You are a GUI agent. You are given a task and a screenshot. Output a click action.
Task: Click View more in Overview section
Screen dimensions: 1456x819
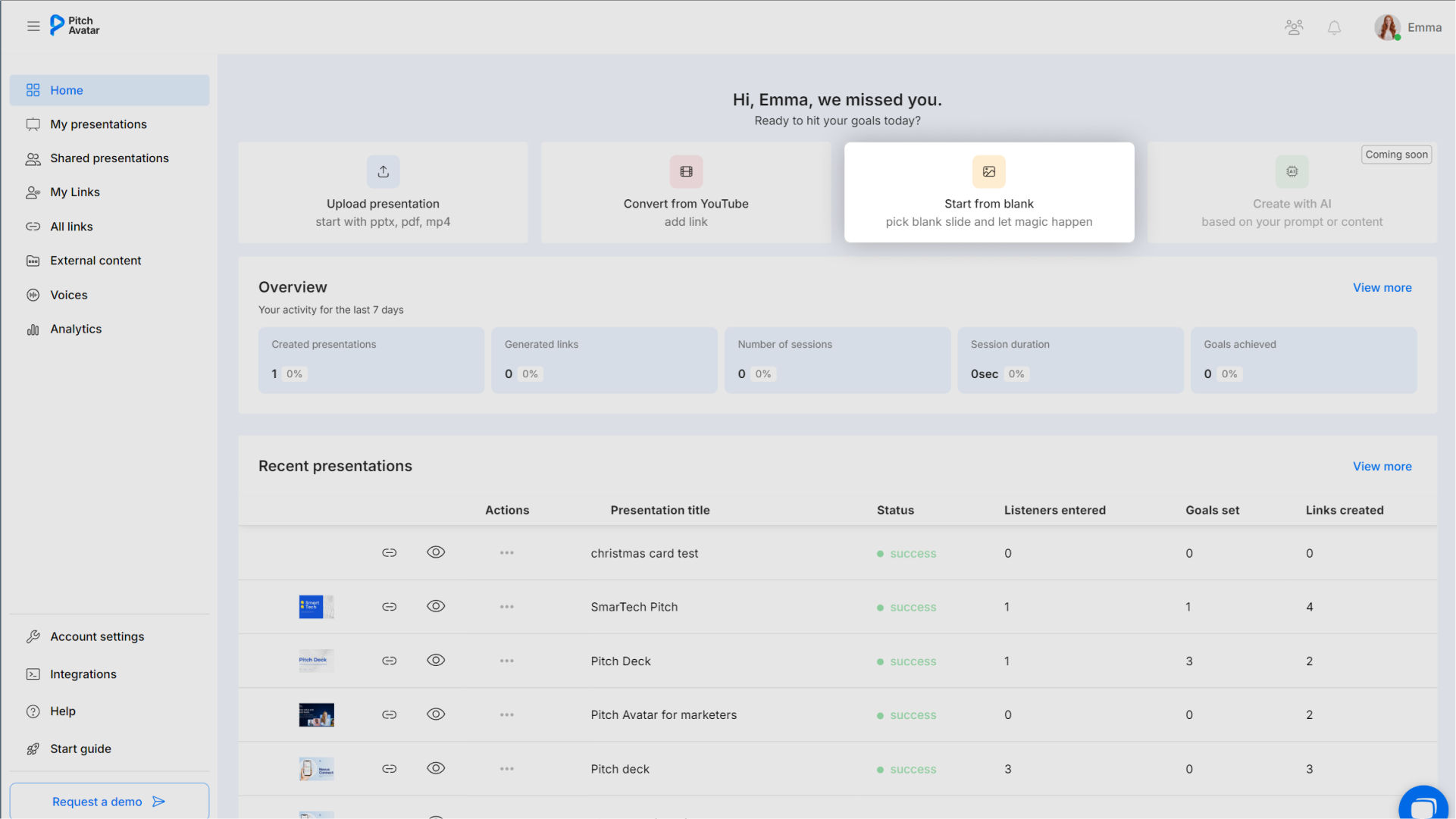tap(1382, 288)
